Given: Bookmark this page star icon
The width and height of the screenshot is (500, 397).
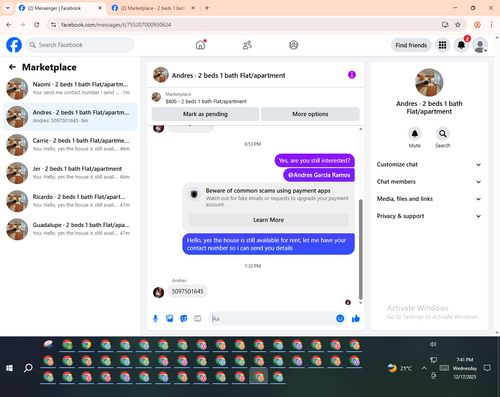Looking at the screenshot, I should click(x=458, y=25).
